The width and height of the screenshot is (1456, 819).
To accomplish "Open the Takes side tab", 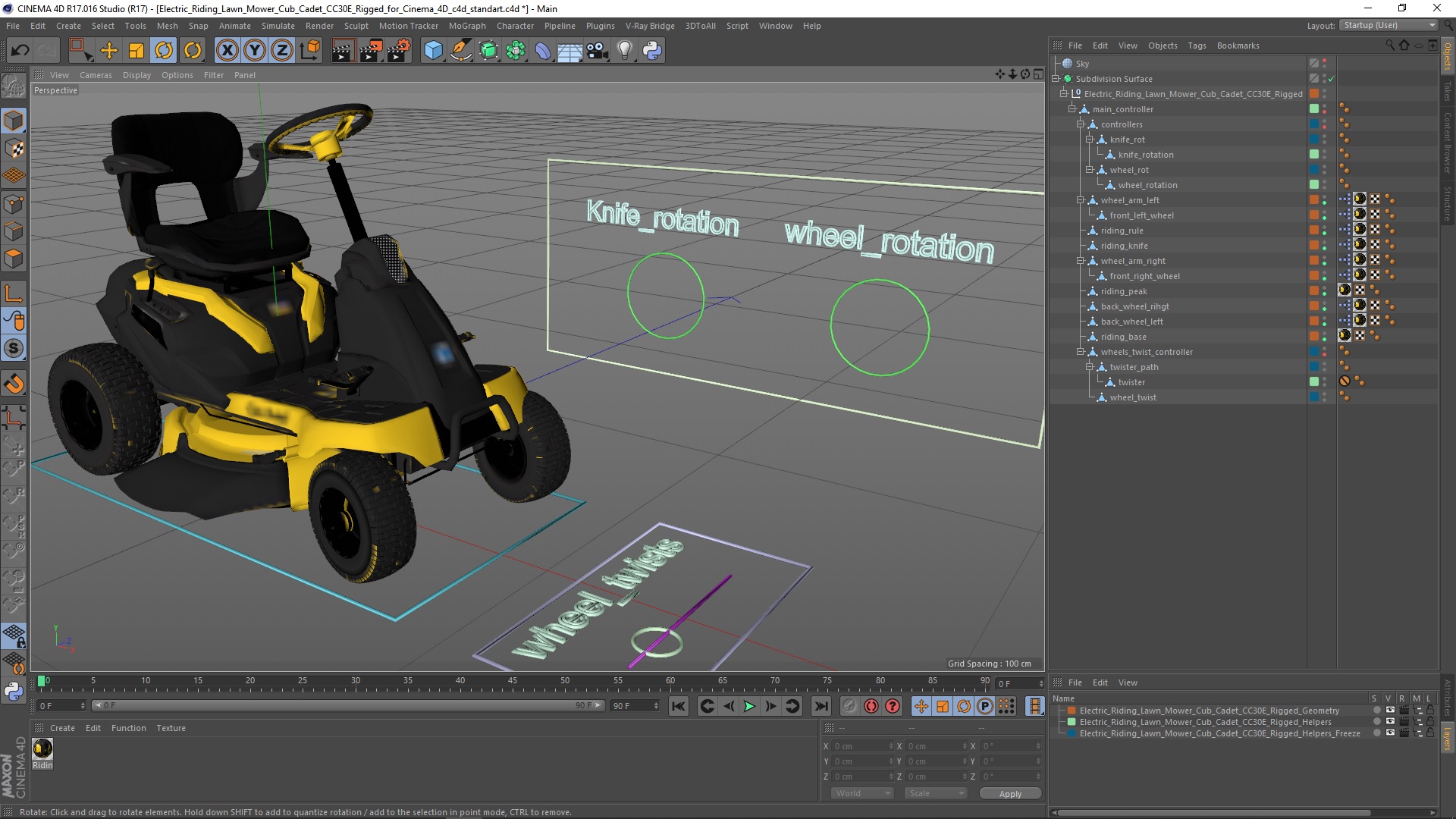I will click(x=1448, y=92).
